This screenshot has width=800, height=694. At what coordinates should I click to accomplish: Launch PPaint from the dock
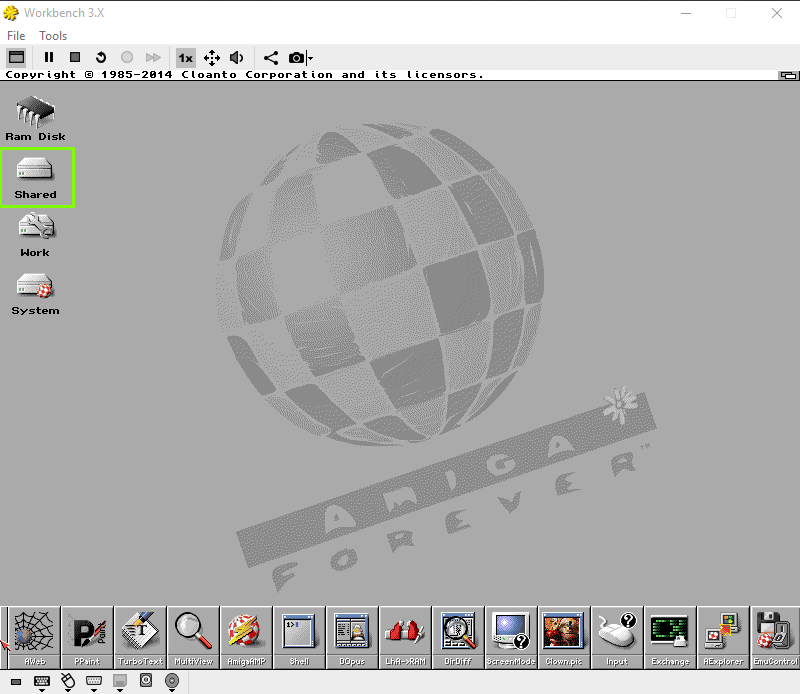(87, 637)
